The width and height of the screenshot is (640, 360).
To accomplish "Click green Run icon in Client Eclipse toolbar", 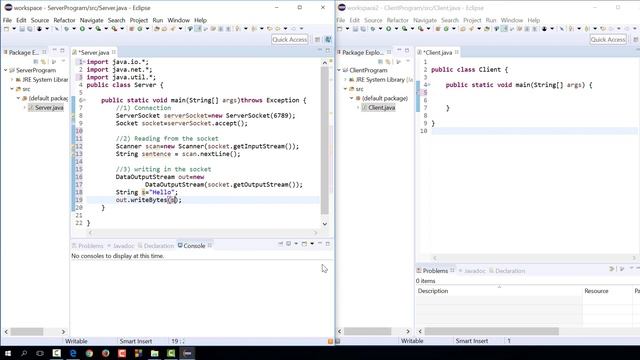I will (389, 29).
